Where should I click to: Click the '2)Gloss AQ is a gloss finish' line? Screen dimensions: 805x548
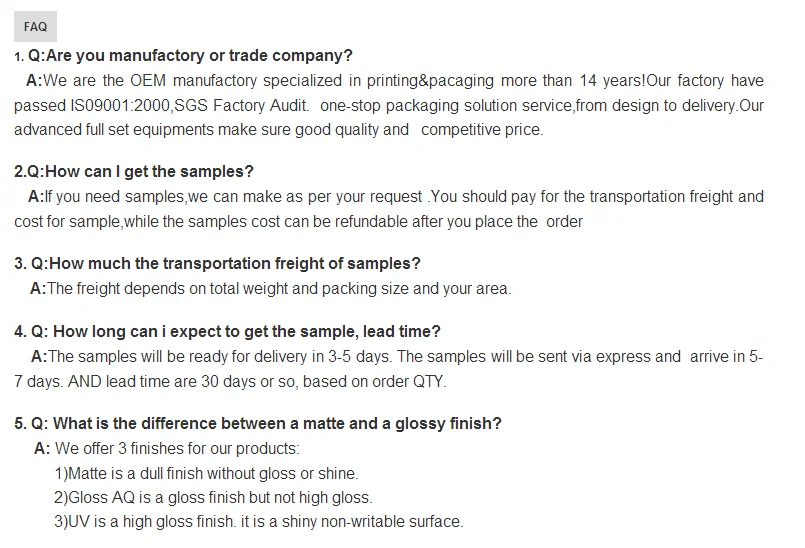click(x=213, y=497)
